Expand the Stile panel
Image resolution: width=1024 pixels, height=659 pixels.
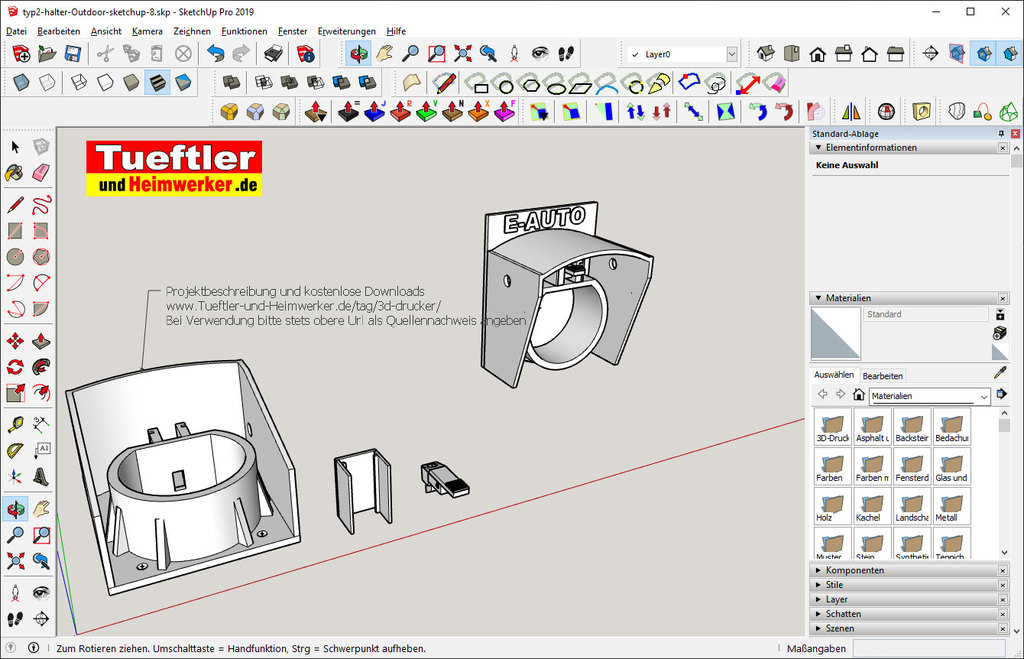pos(818,585)
